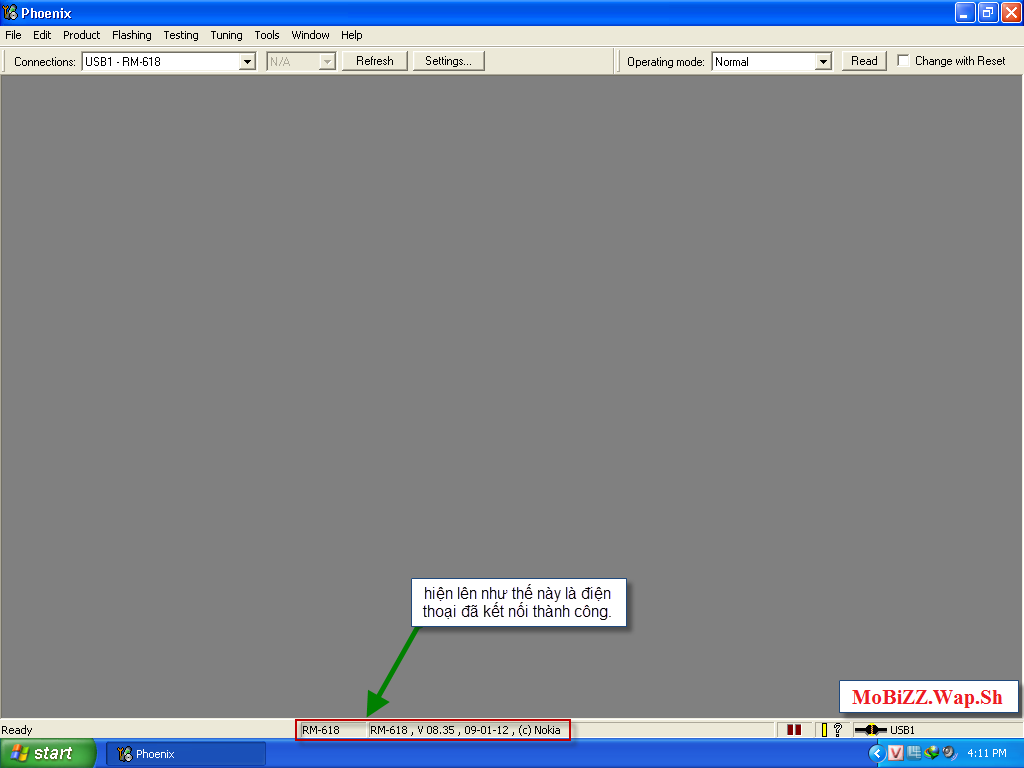Image resolution: width=1024 pixels, height=768 pixels.
Task: Open the Tuning menu
Action: (x=226, y=35)
